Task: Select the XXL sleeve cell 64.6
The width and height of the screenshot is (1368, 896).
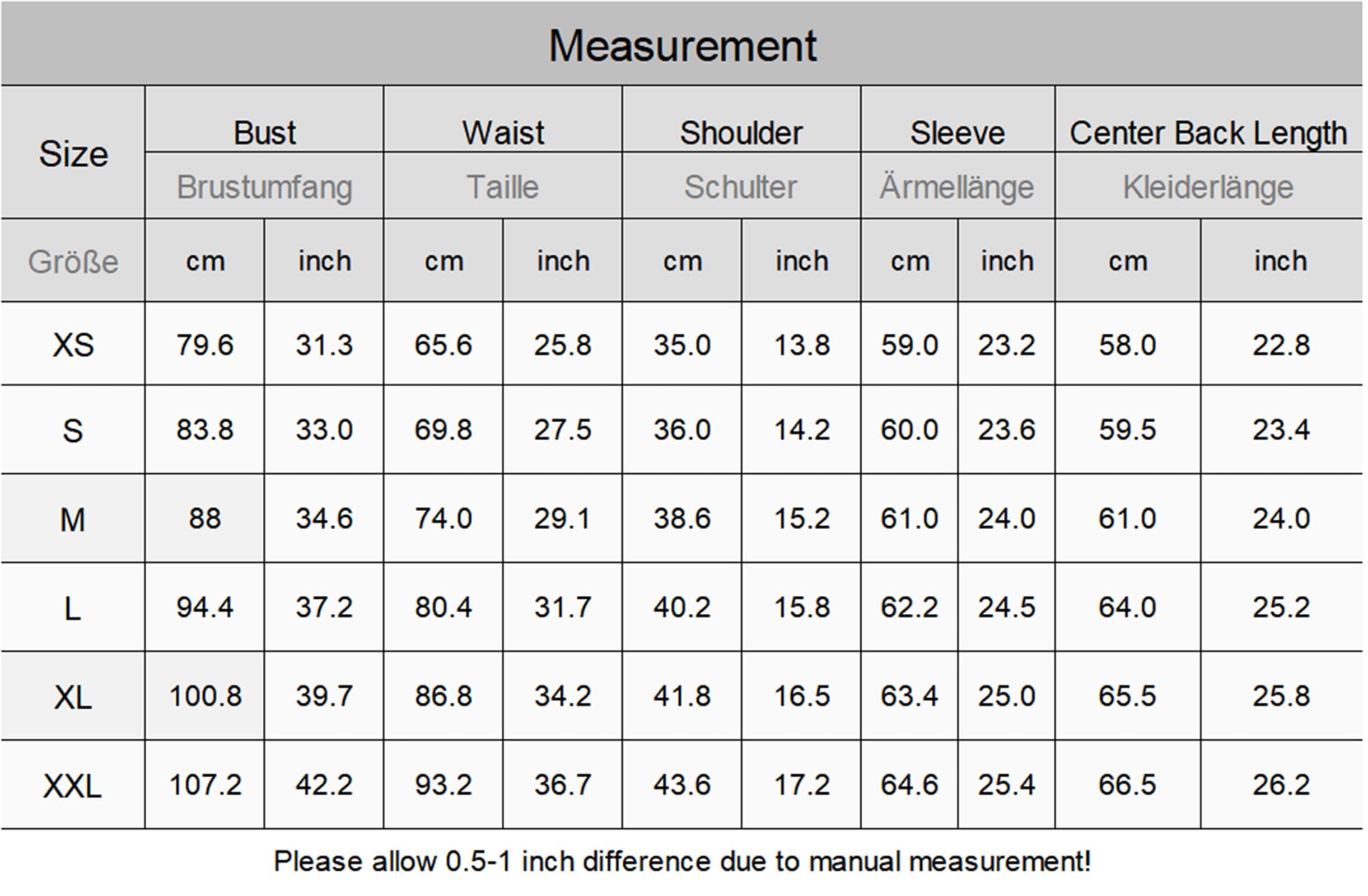Action: point(909,785)
